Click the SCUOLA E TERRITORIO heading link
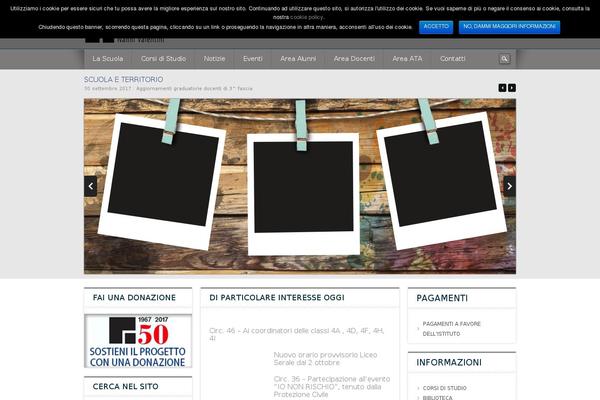 [x=124, y=79]
